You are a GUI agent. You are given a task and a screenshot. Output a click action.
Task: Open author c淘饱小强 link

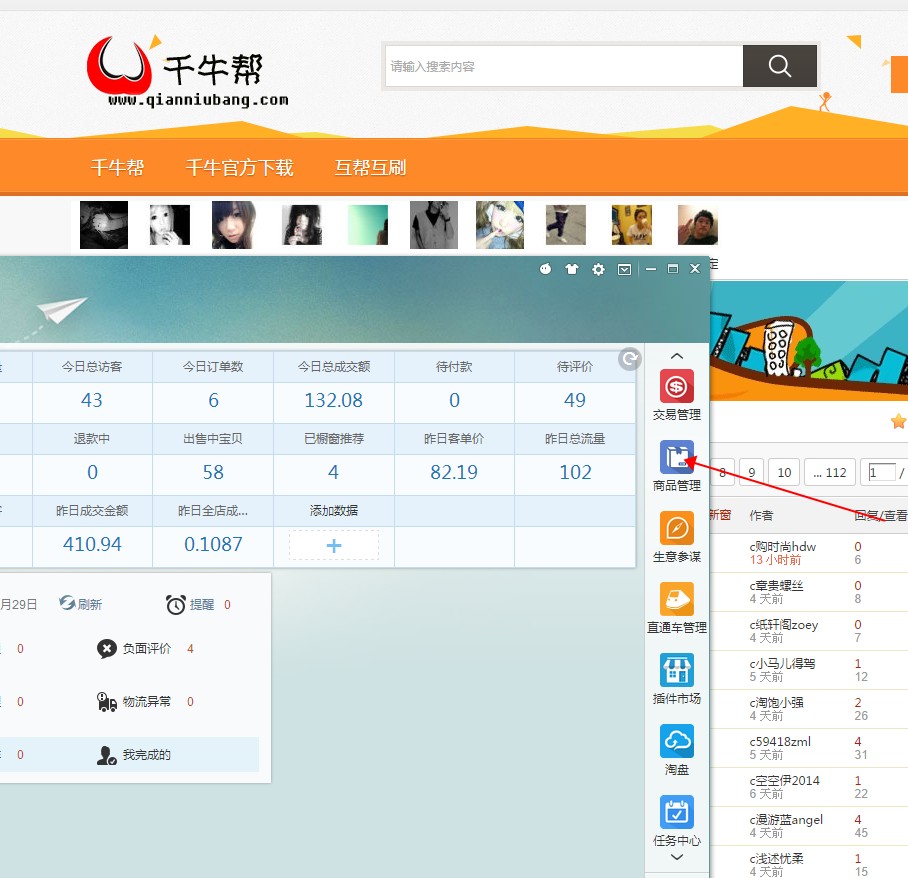[777, 703]
